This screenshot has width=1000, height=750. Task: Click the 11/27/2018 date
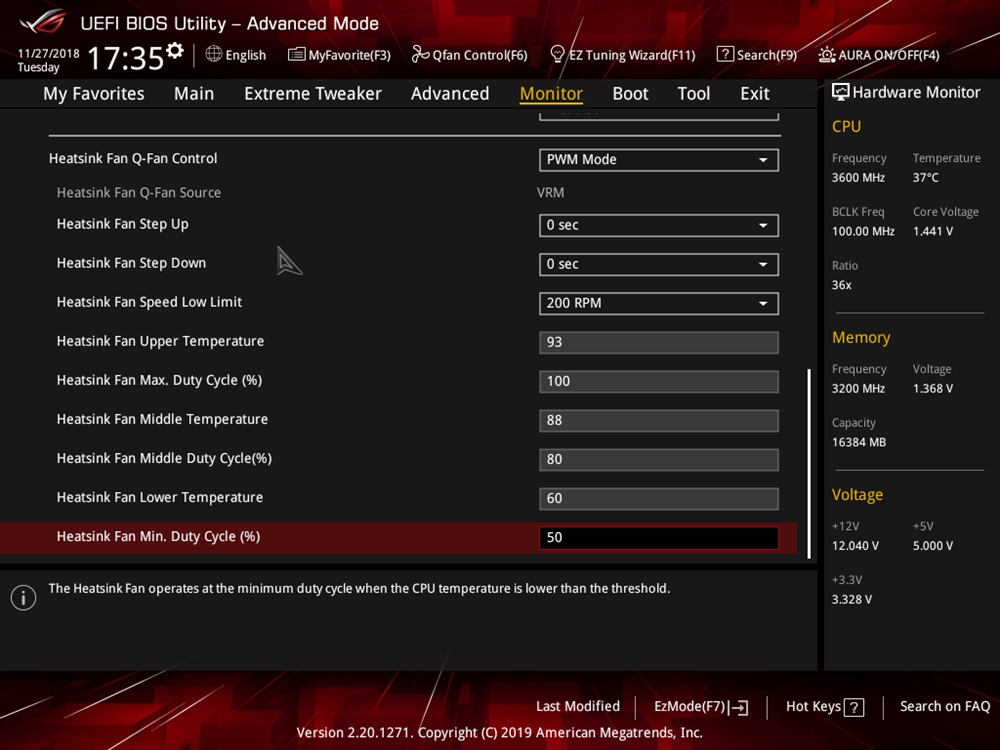[x=48, y=54]
